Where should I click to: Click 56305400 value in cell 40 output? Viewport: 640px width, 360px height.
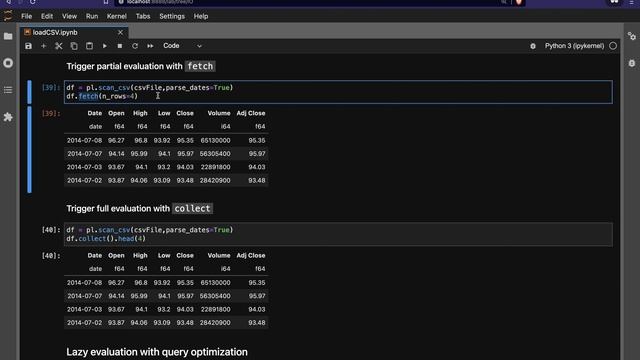click(215, 296)
